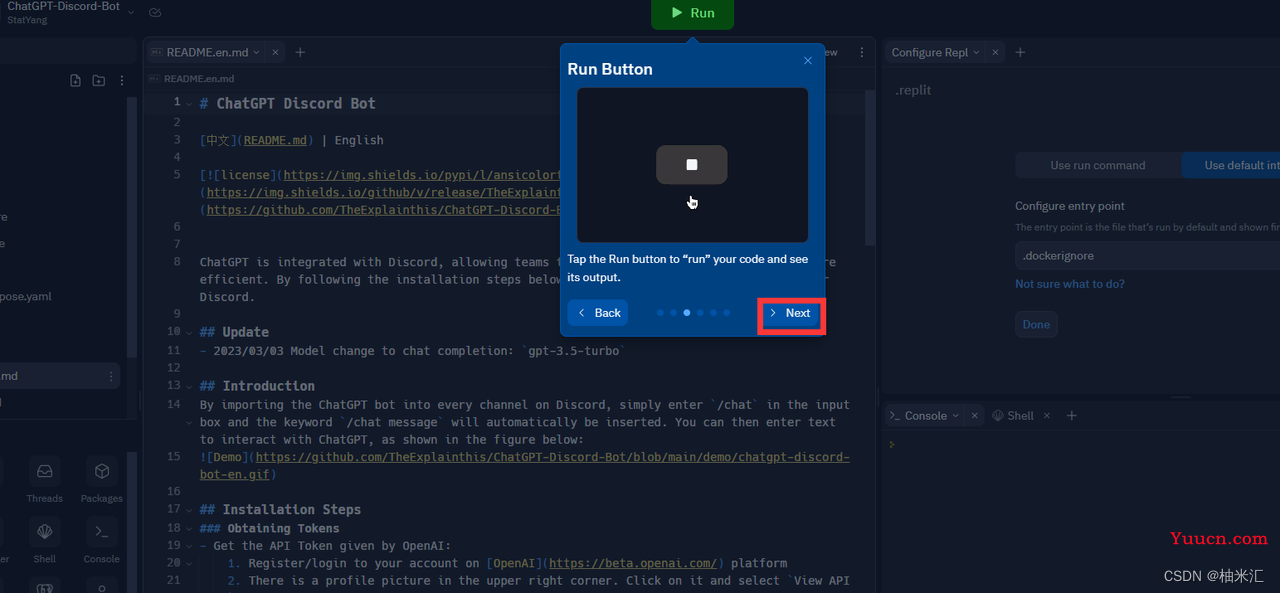Collapse the fold arrow at line 18

point(190,528)
